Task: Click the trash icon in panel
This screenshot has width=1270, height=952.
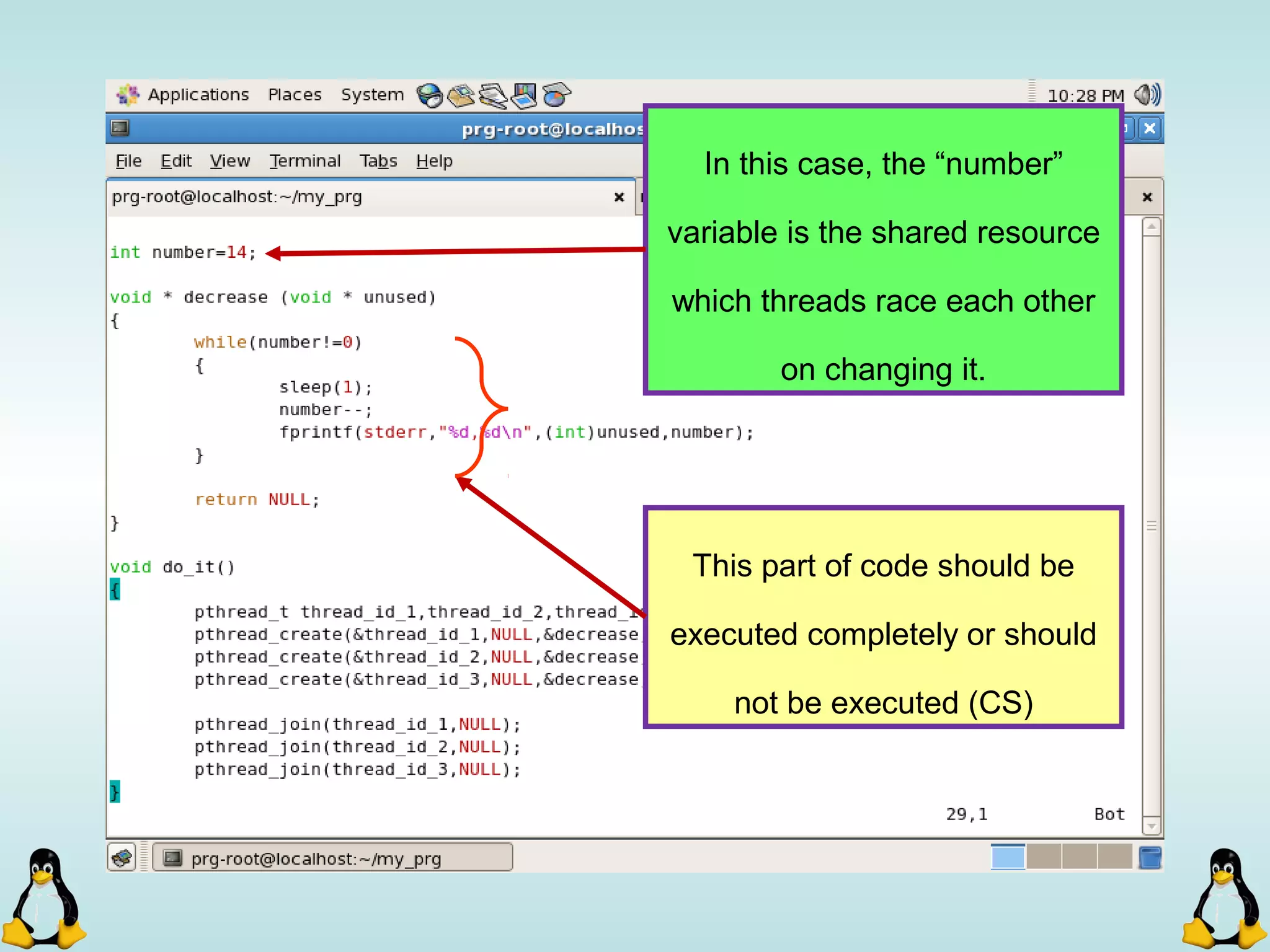Action: coord(1150,858)
